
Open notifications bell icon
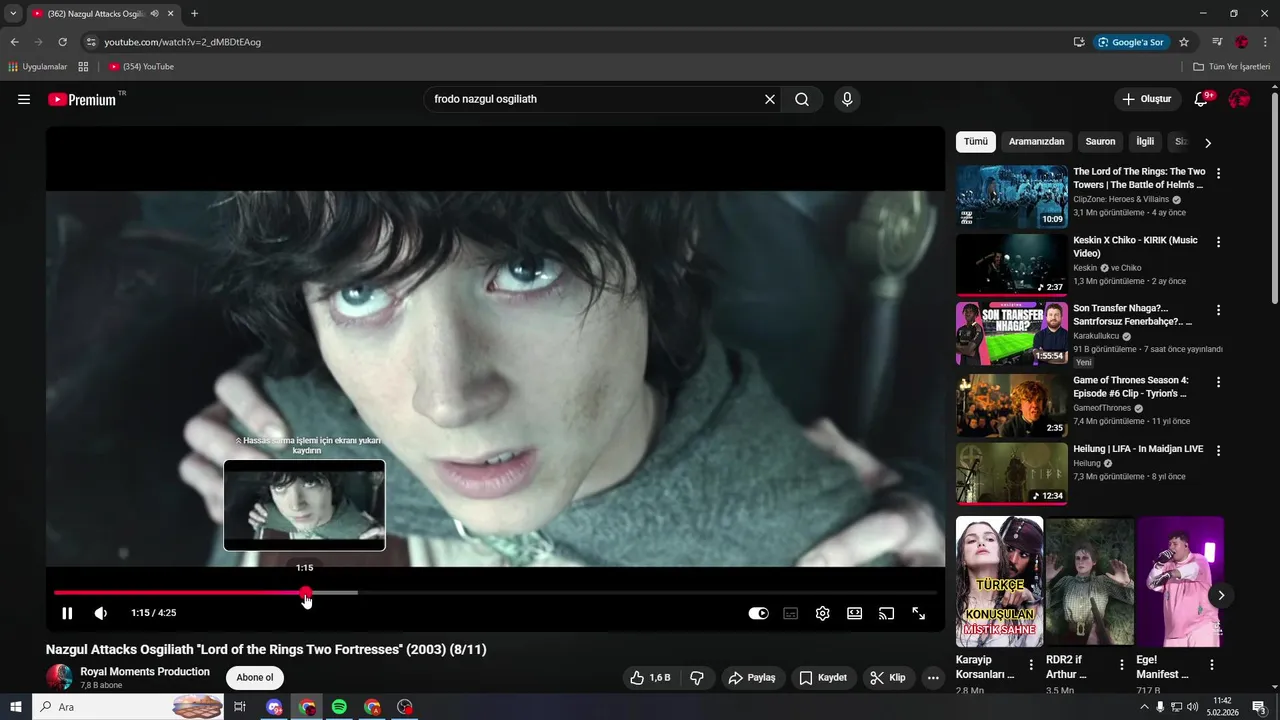tap(1202, 99)
